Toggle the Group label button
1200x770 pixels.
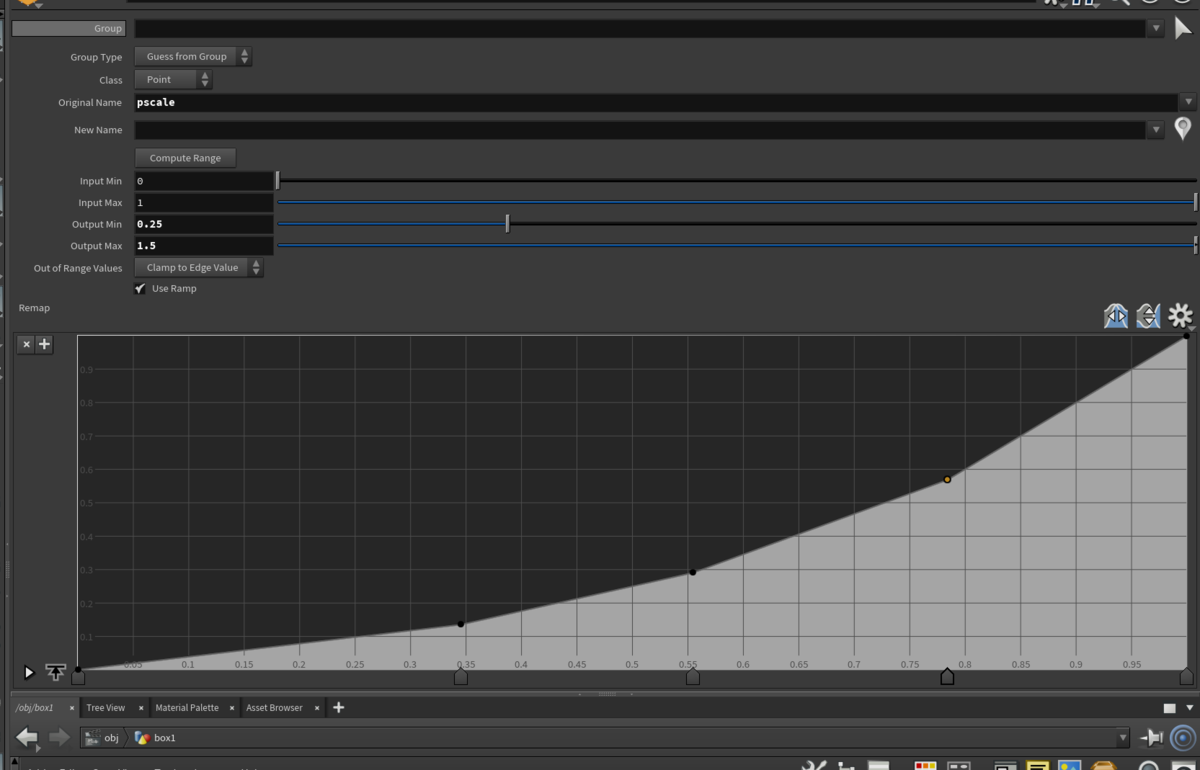pyautogui.click(x=69, y=28)
